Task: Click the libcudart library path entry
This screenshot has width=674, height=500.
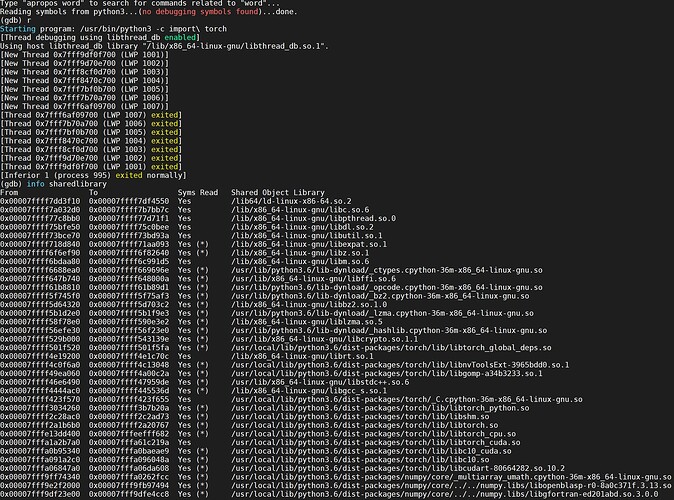Action: click(x=401, y=467)
